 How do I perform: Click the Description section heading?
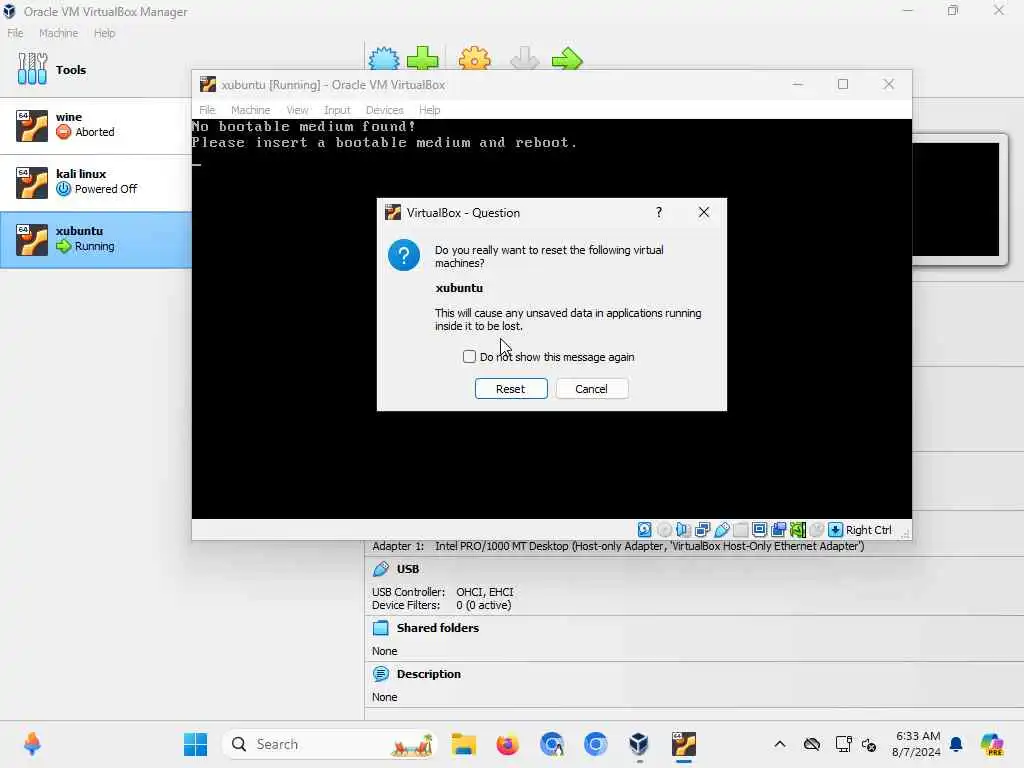point(428,674)
